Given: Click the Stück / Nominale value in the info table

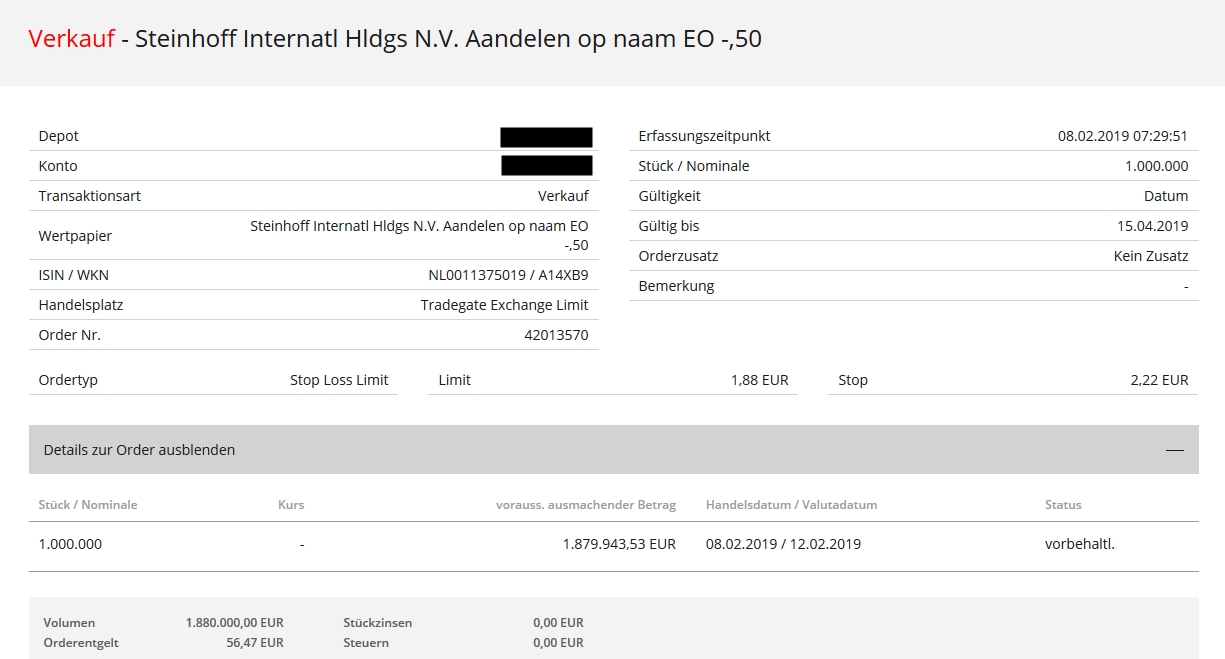Looking at the screenshot, I should point(1157,166).
